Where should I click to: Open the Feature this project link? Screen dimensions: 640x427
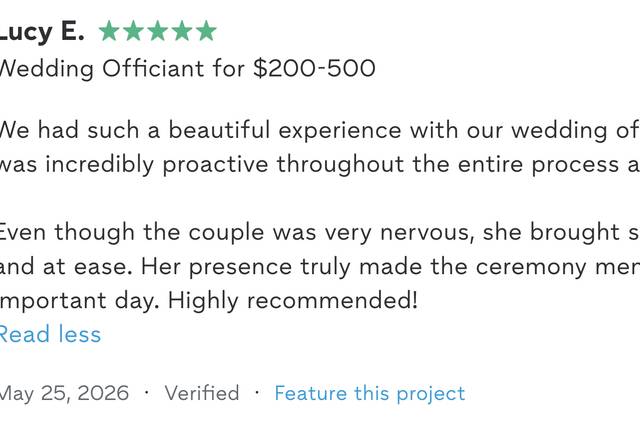[370, 394]
